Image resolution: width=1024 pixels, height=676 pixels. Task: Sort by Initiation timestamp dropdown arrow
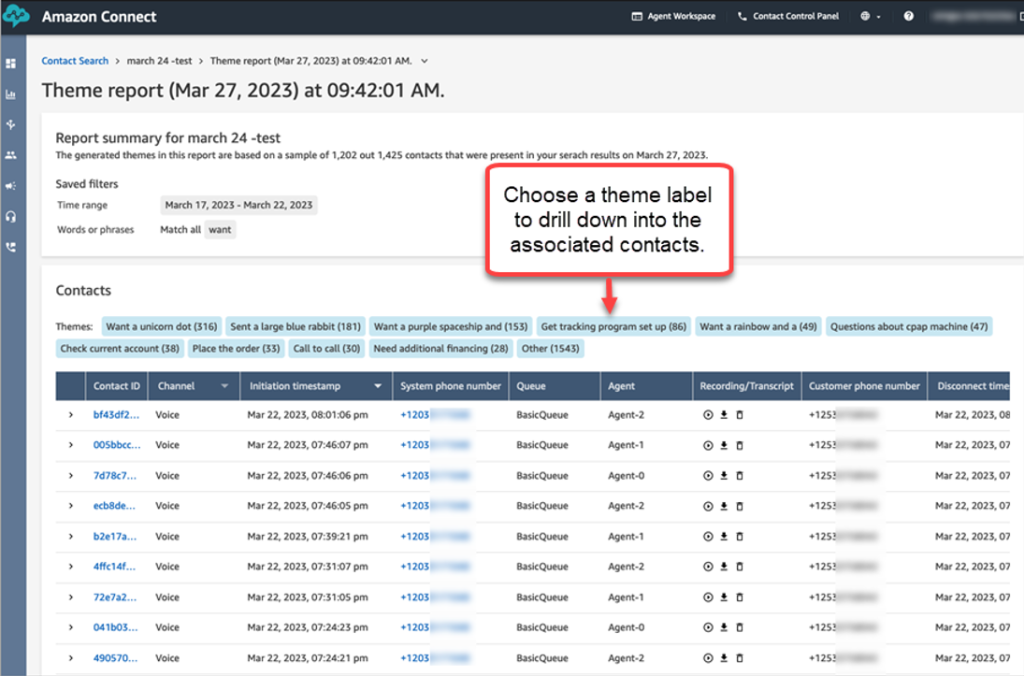coord(377,386)
